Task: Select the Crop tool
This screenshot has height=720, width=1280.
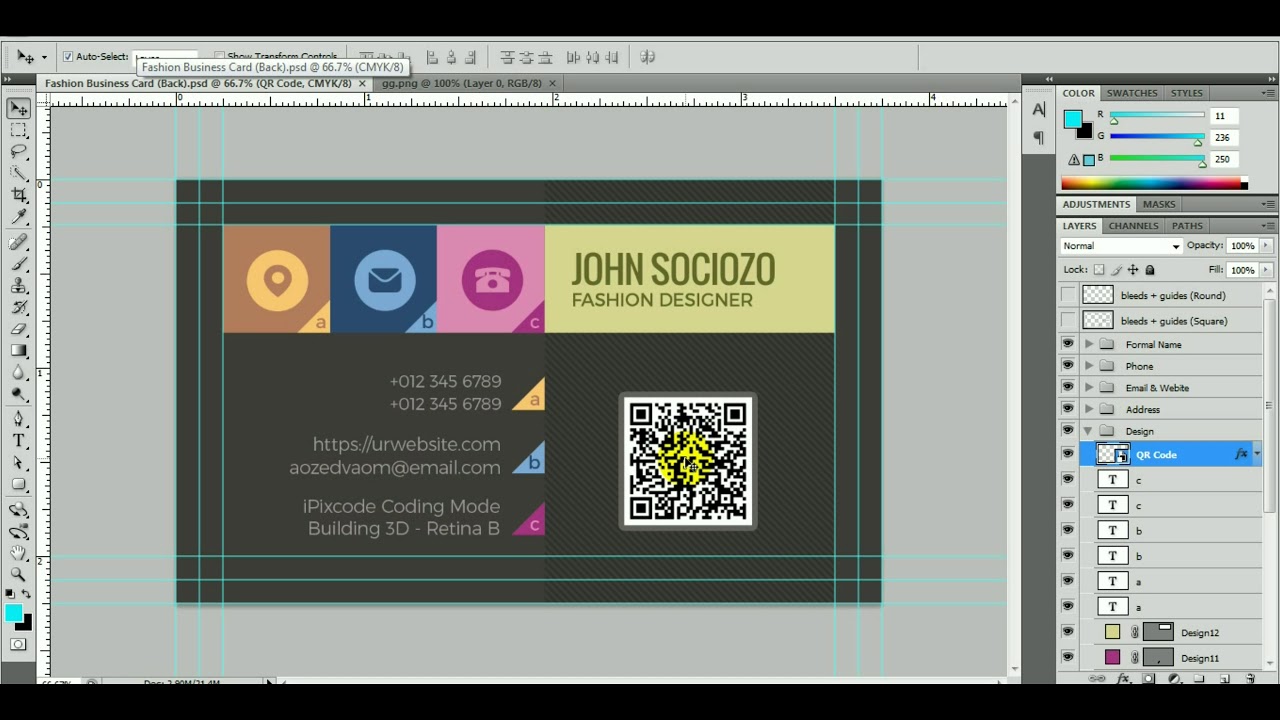Action: pyautogui.click(x=19, y=195)
